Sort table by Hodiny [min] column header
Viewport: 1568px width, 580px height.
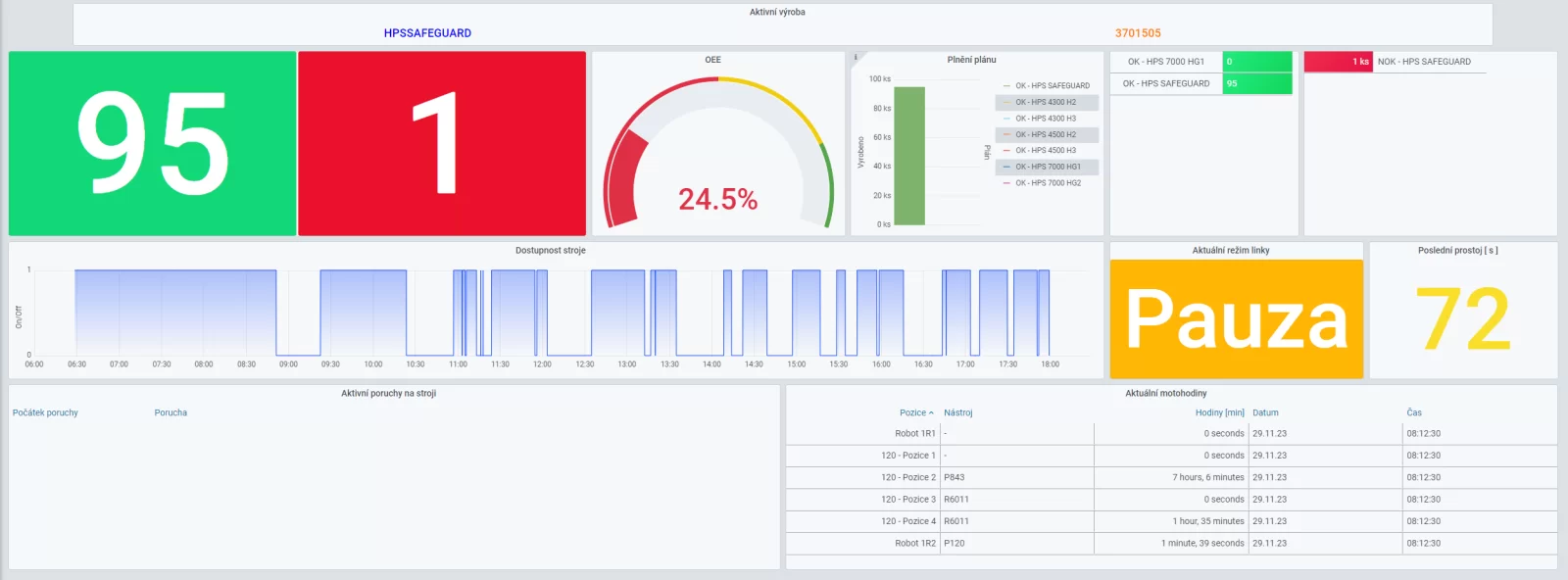point(1219,413)
